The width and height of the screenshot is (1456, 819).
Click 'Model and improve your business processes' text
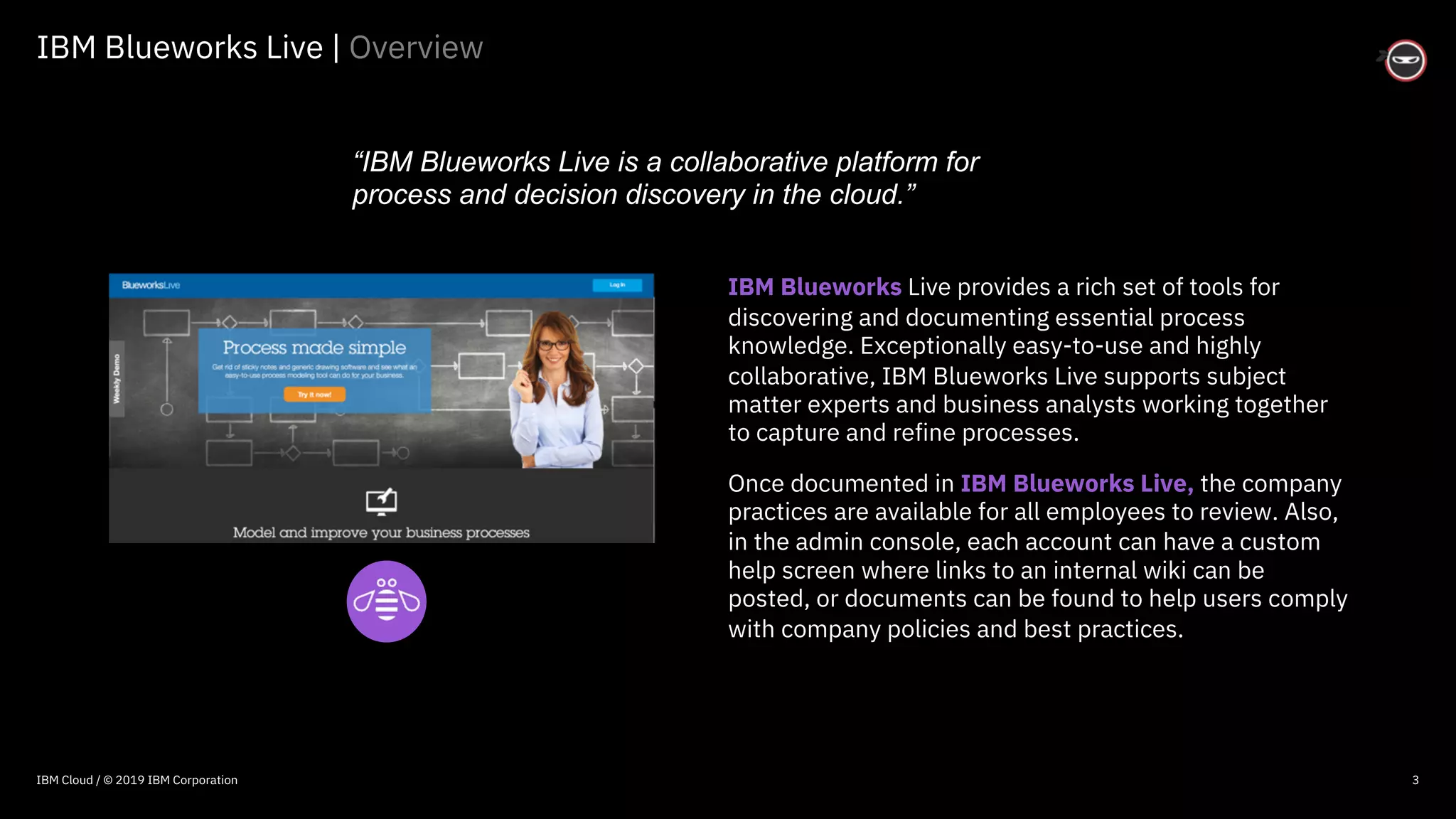[381, 532]
